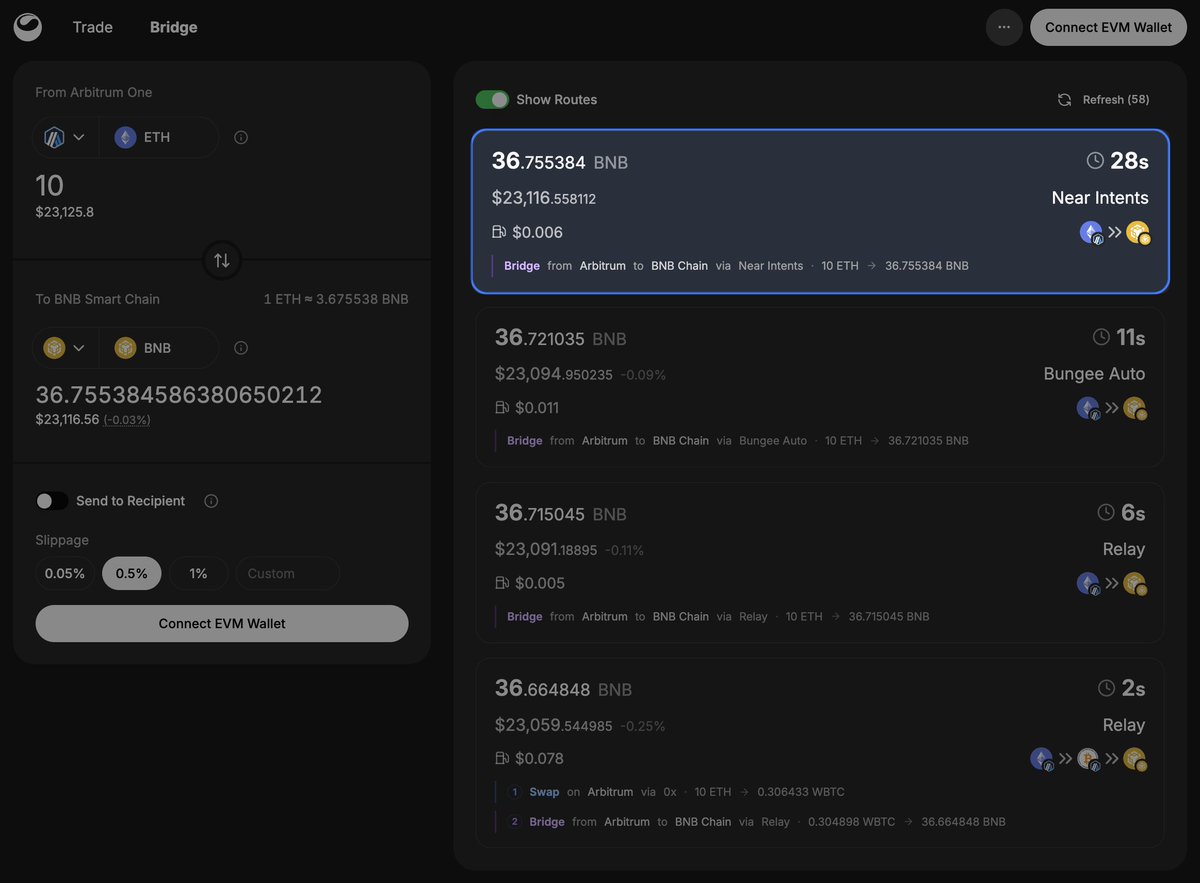This screenshot has height=883, width=1200.
Task: Select the Relay route amount 36.664848 BNB
Action: tap(563, 689)
